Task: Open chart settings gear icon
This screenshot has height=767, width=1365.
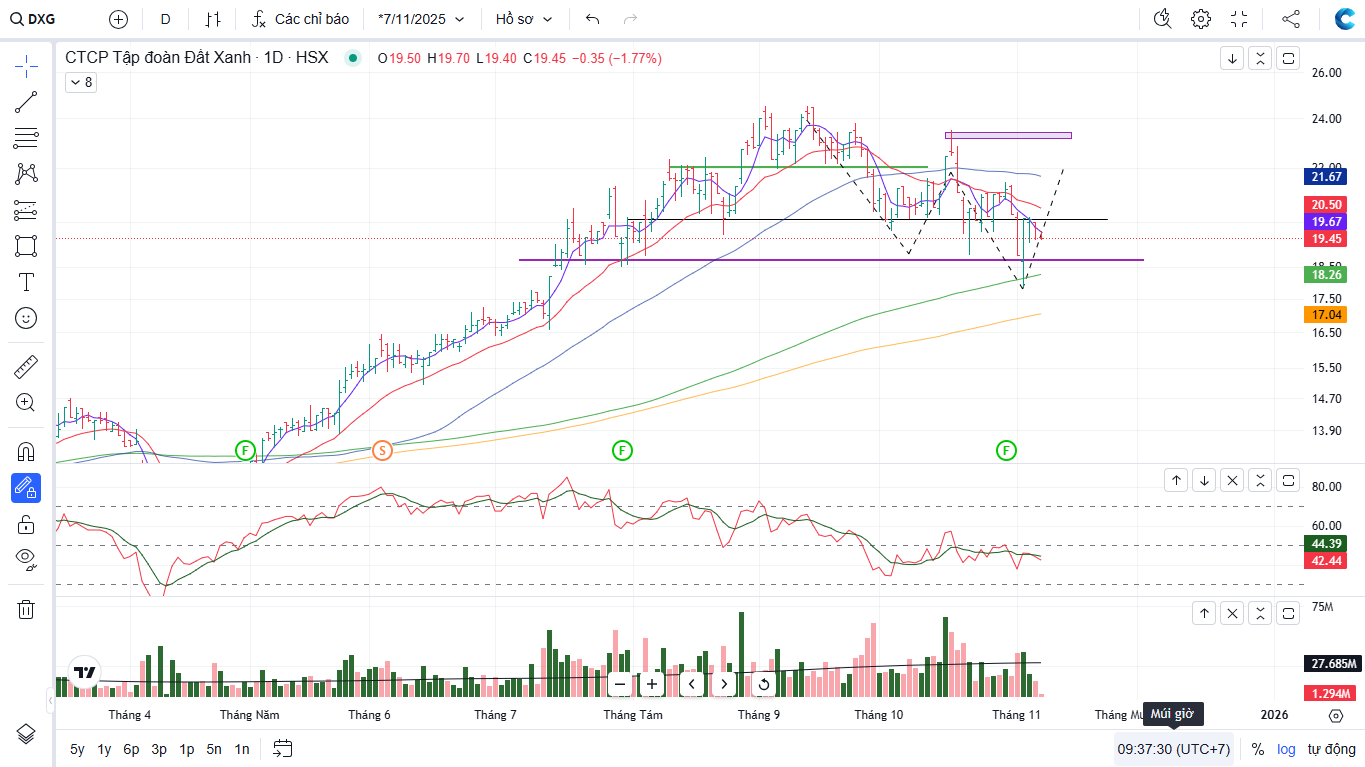Action: coord(1201,19)
